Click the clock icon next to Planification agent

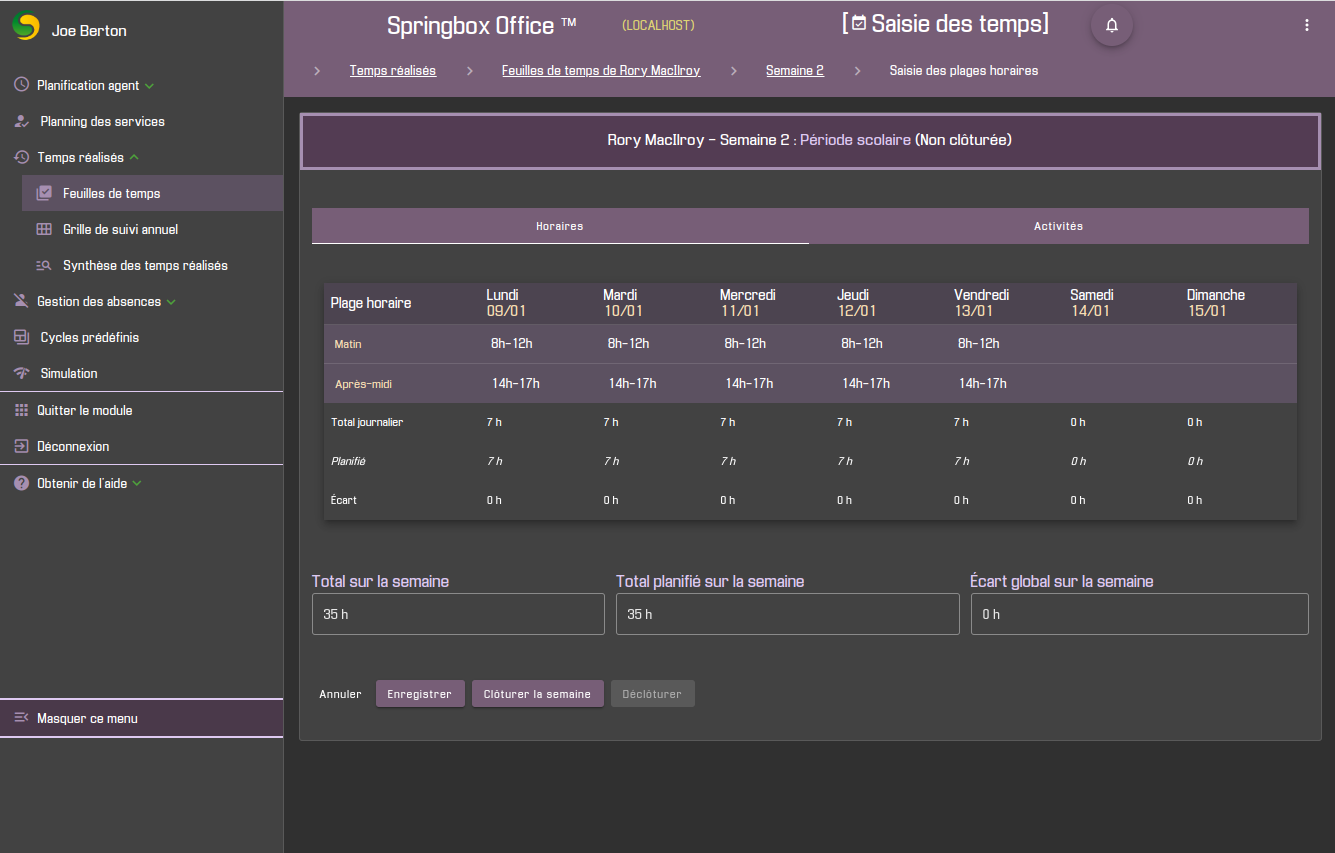tap(21, 85)
